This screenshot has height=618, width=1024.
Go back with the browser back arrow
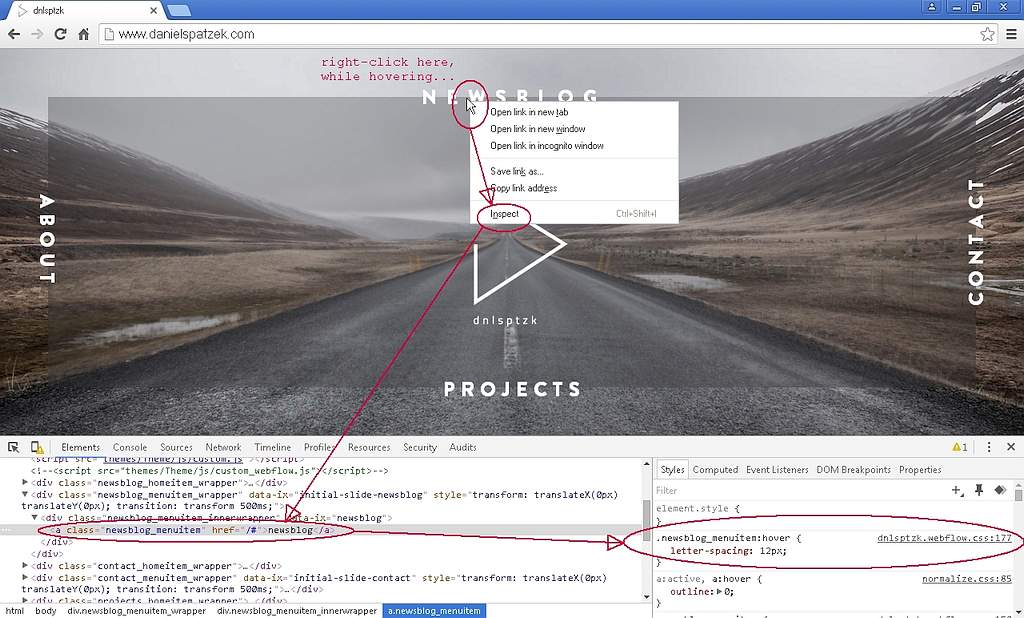pyautogui.click(x=14, y=34)
